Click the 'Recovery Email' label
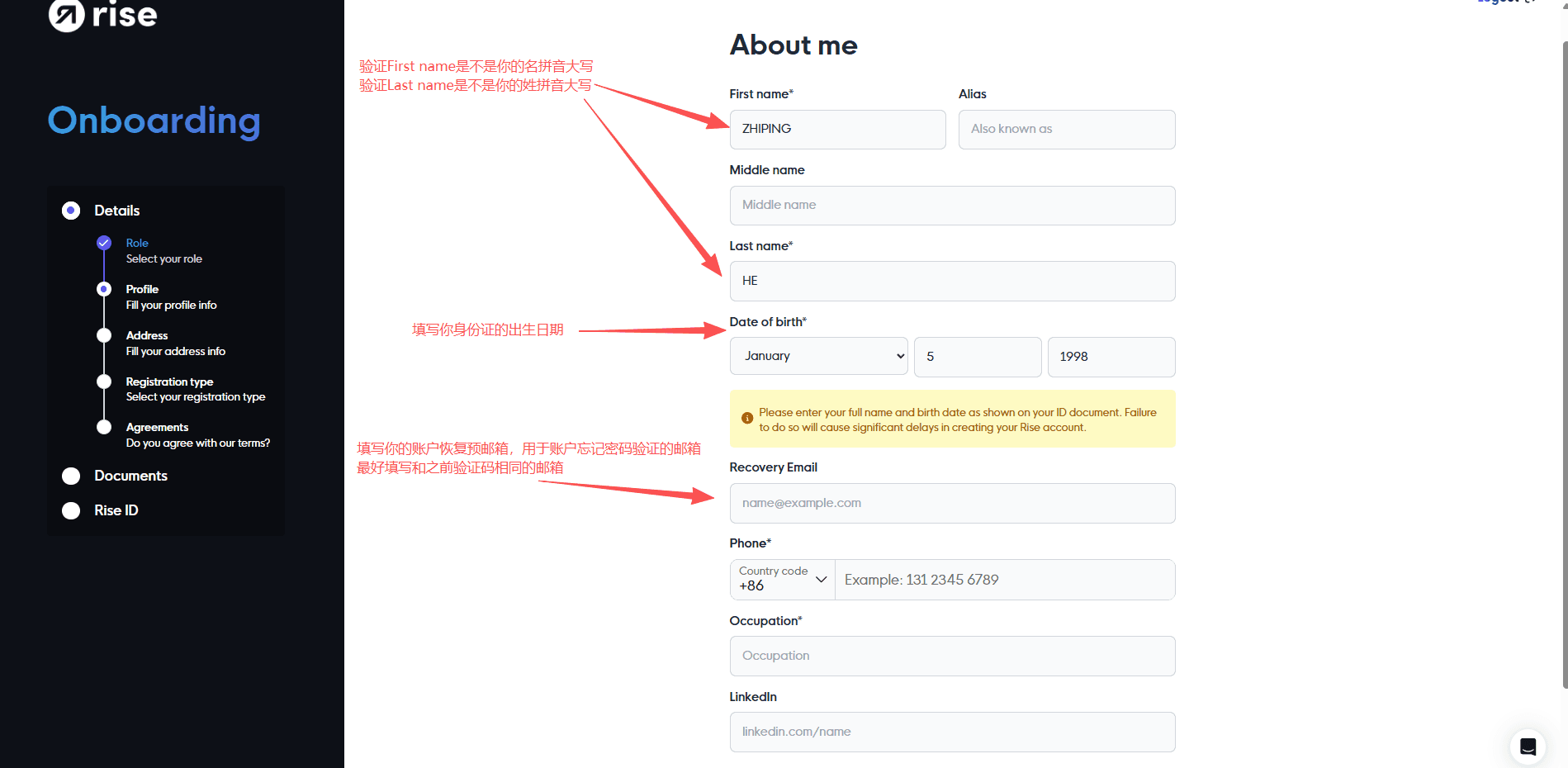Image resolution: width=1568 pixels, height=768 pixels. coord(774,467)
